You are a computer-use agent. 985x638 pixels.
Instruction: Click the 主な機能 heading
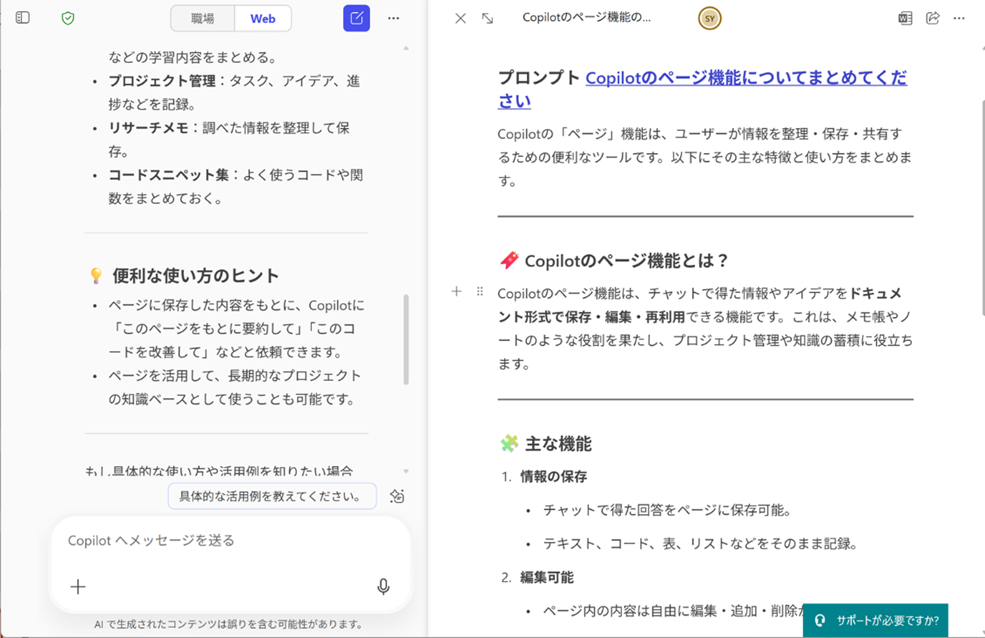pos(558,444)
